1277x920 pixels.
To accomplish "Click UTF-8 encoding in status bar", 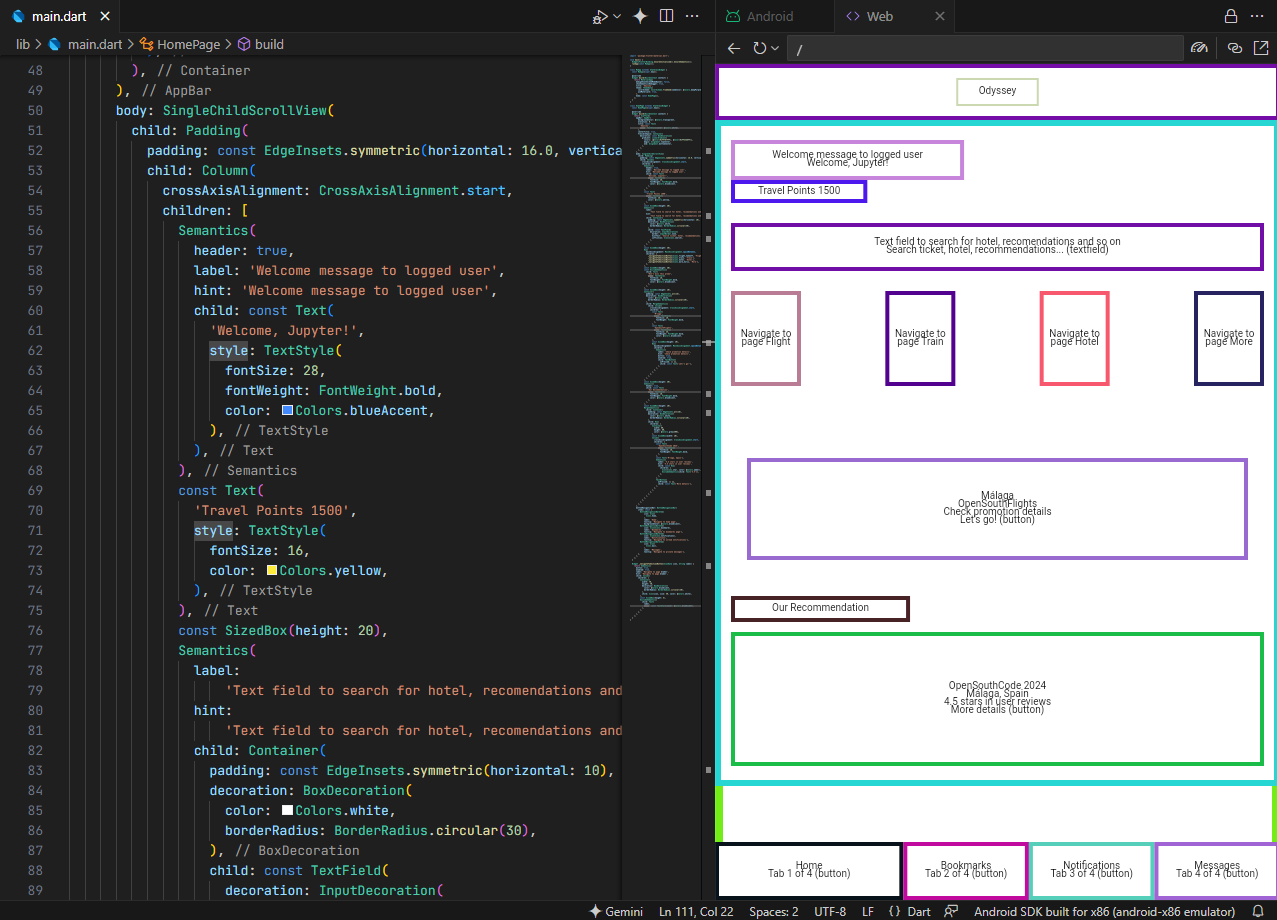I will pyautogui.click(x=830, y=911).
